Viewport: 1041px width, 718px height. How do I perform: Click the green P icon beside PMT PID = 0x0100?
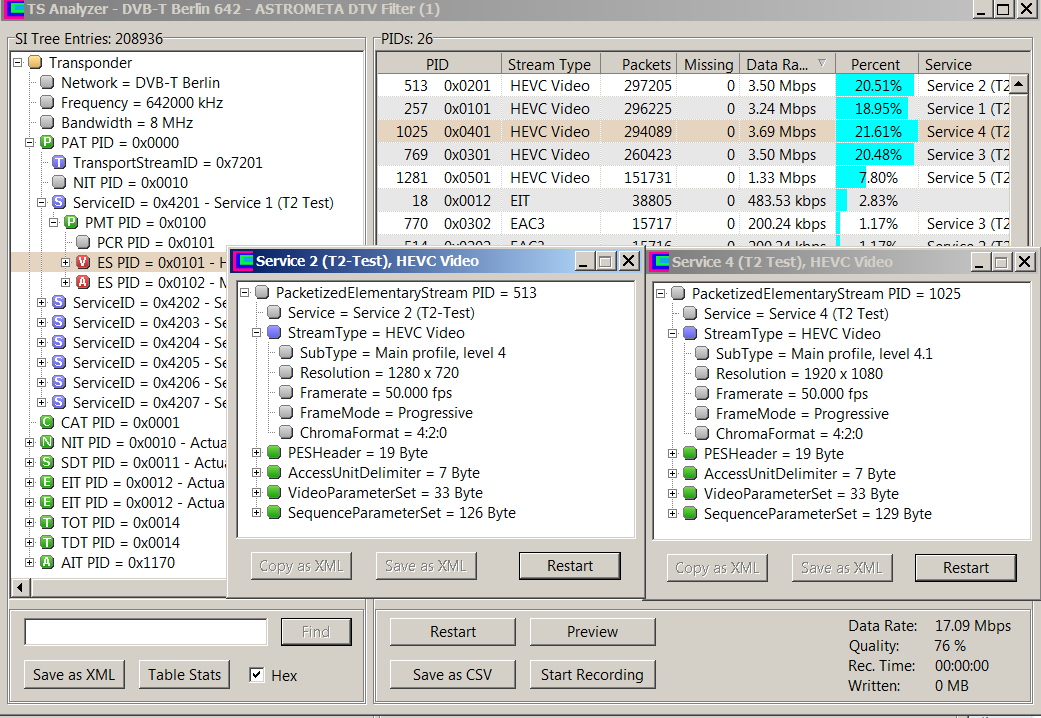click(x=71, y=223)
